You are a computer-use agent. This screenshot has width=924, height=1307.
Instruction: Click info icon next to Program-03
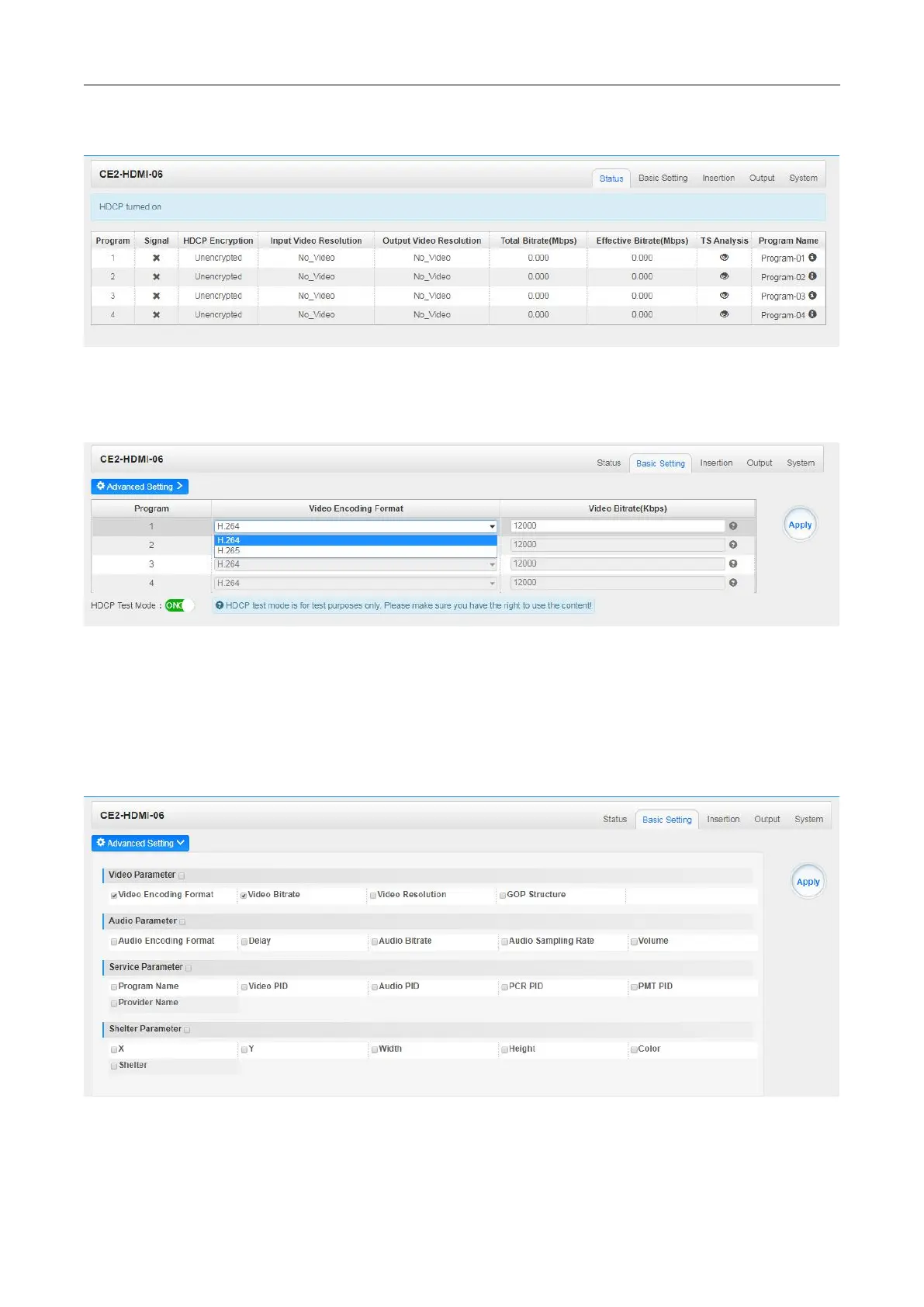[x=812, y=295]
